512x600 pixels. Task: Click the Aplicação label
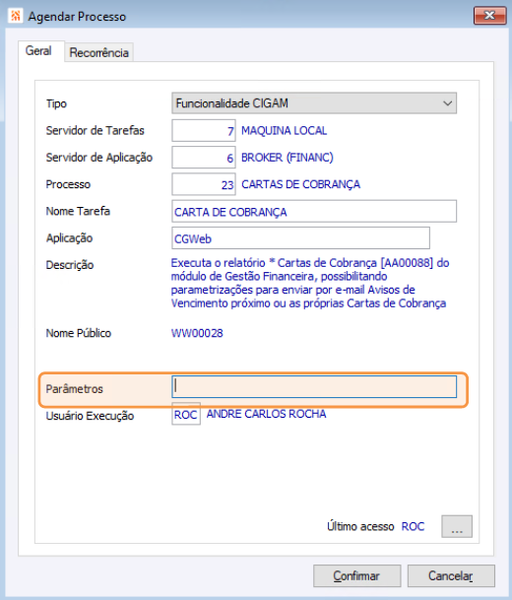[69, 238]
